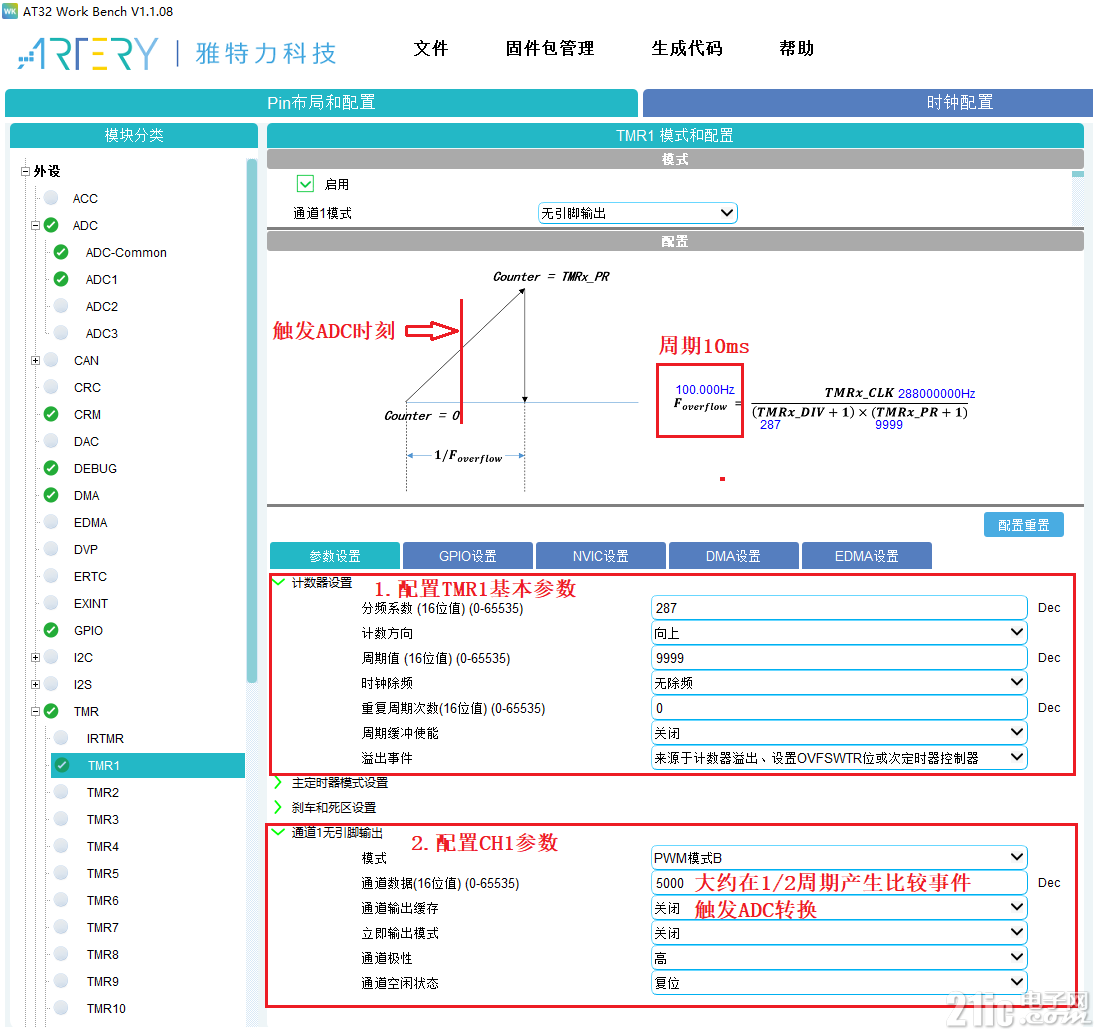
Task: Click the TMR1 green check circle
Action: (62, 765)
